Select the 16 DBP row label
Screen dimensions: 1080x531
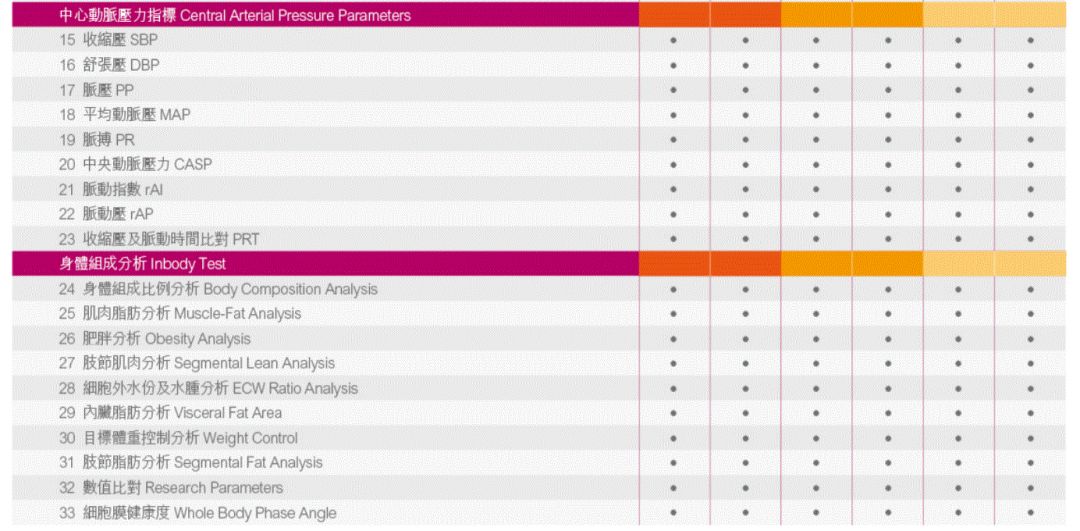(x=110, y=65)
